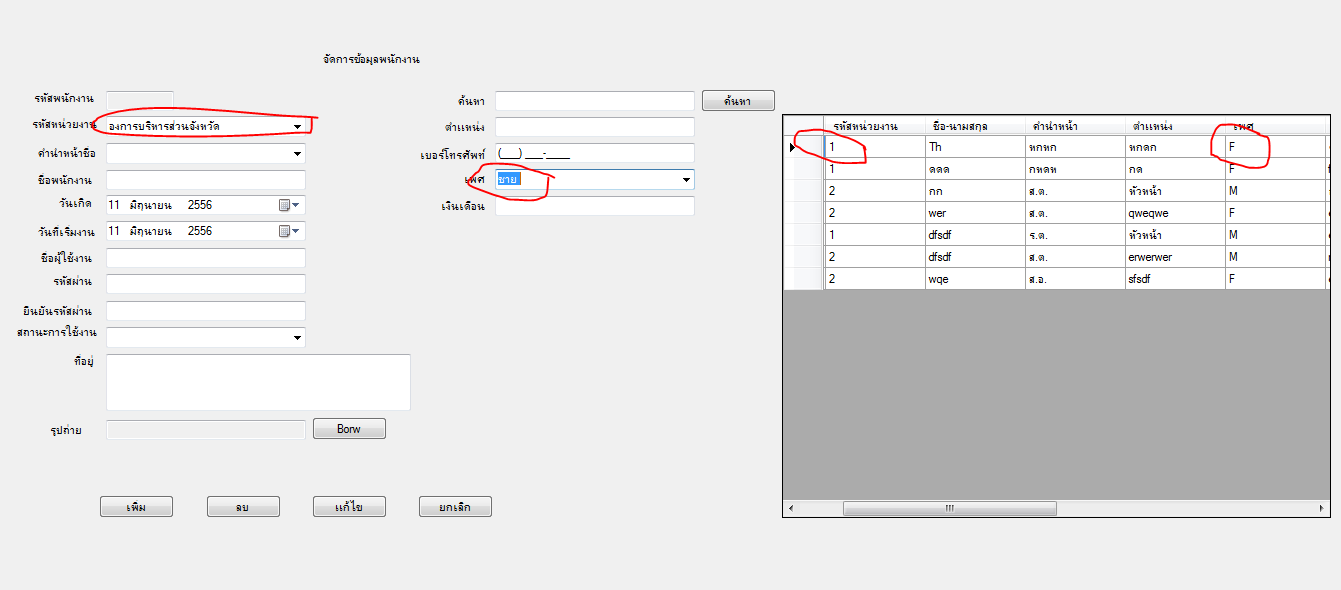Sort by คำนำหน้า column header
Image resolution: width=1341 pixels, height=590 pixels.
click(1076, 126)
